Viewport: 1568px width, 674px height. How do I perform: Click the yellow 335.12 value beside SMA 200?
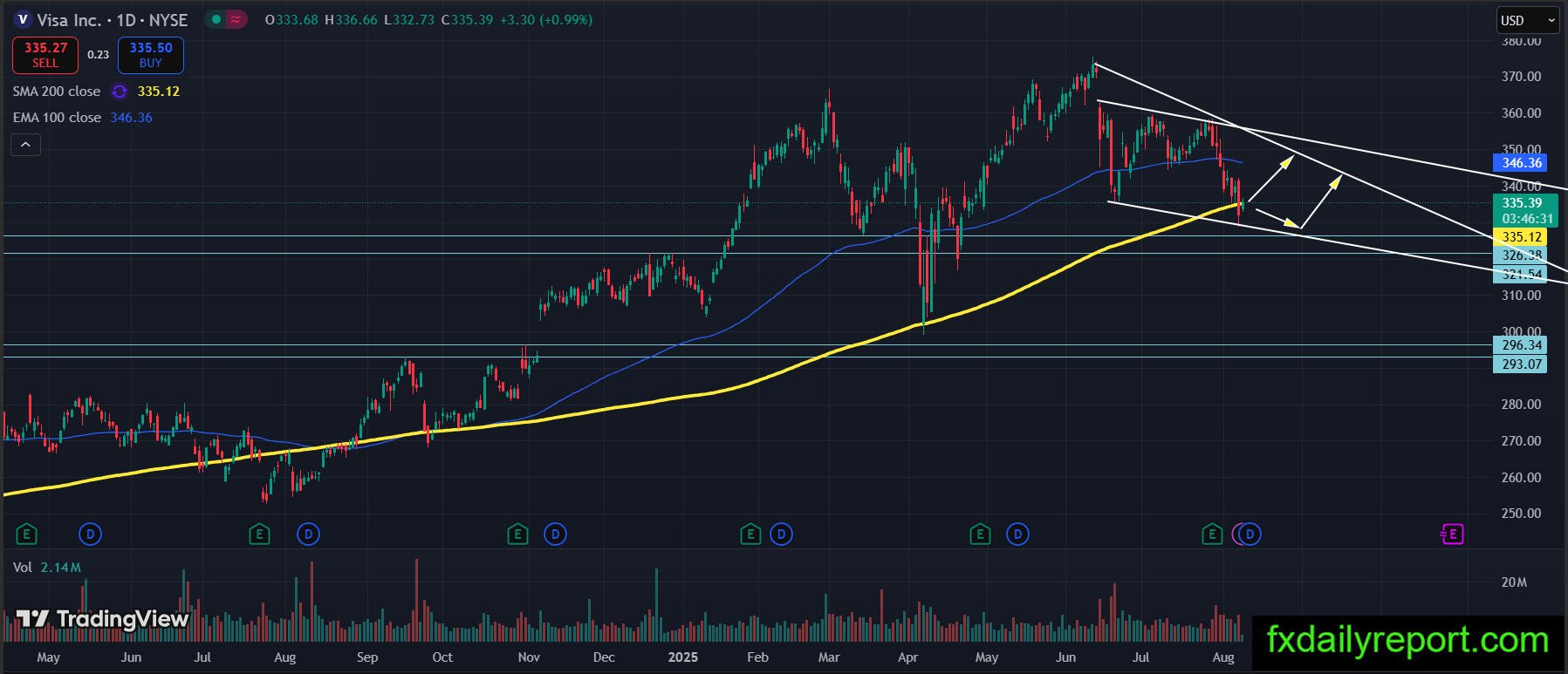pos(159,92)
